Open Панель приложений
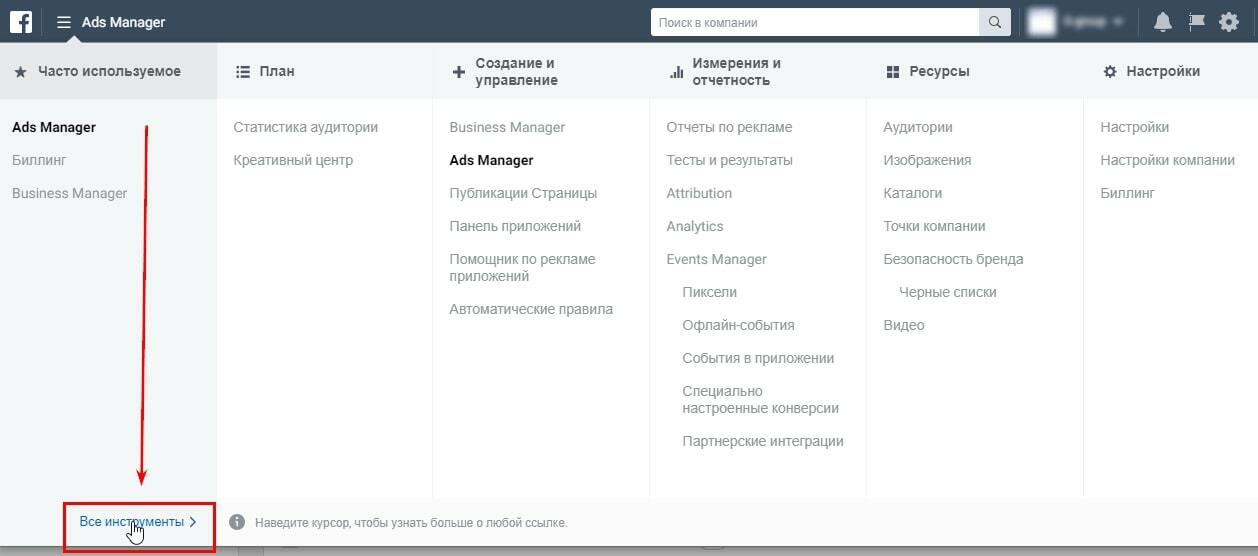1258x556 pixels. (515, 226)
